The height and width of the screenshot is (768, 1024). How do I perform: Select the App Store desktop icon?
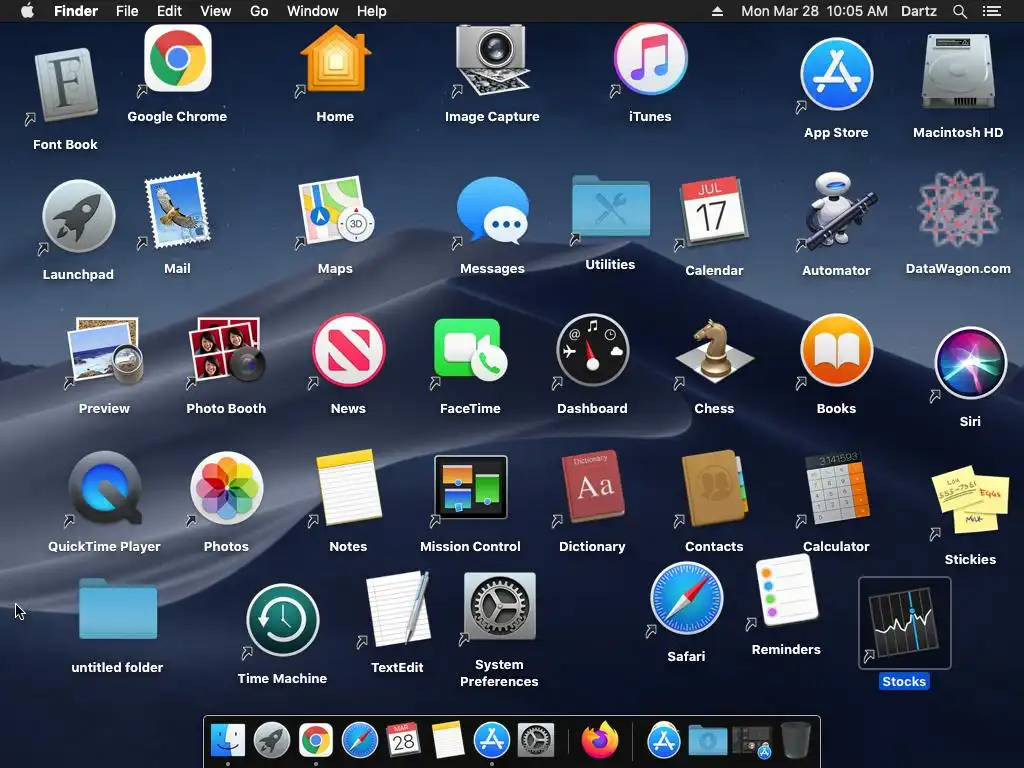click(x=837, y=74)
